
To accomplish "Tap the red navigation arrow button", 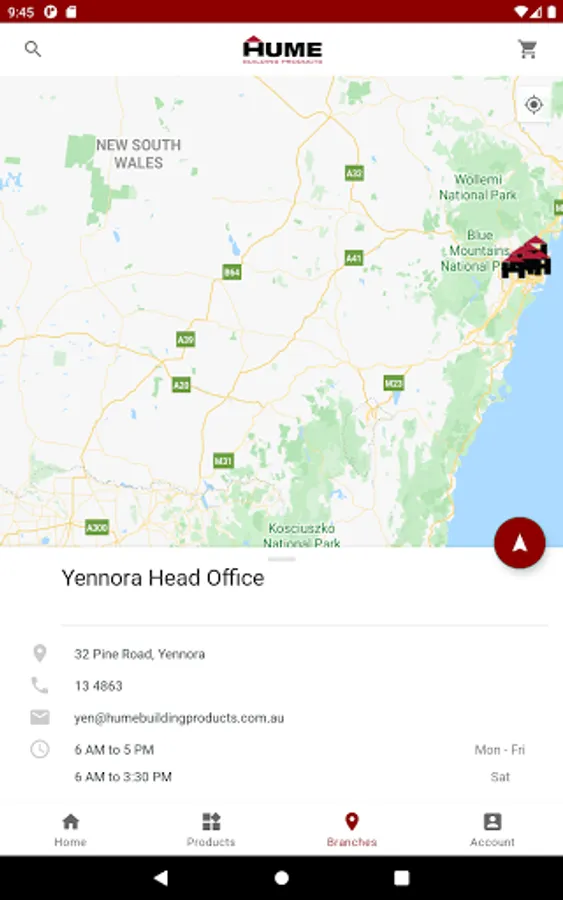I will (x=519, y=543).
